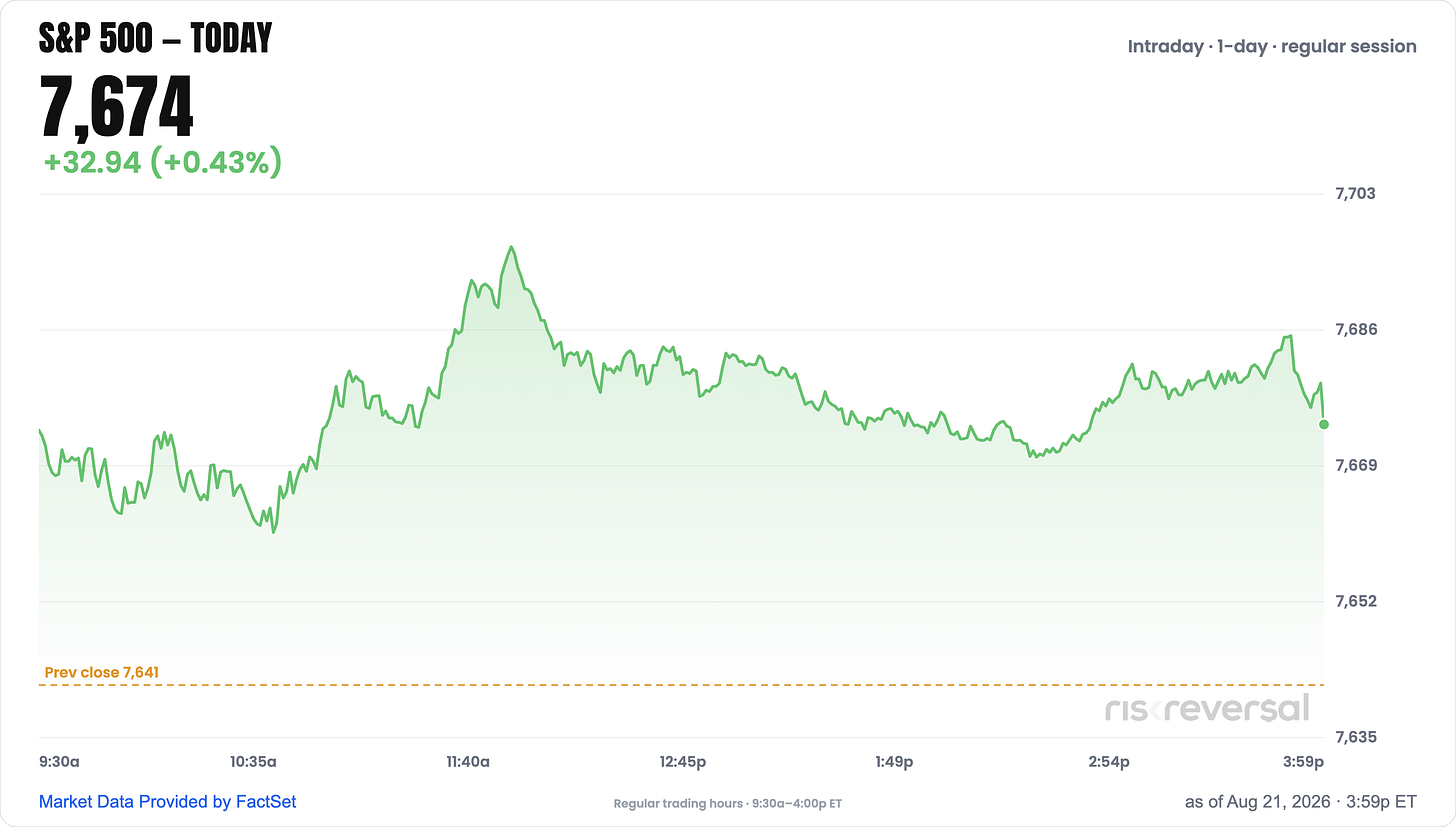Click the as of Aug 21, 2026 timestamp
Image resolution: width=1456 pixels, height=827 pixels.
(x=1301, y=802)
